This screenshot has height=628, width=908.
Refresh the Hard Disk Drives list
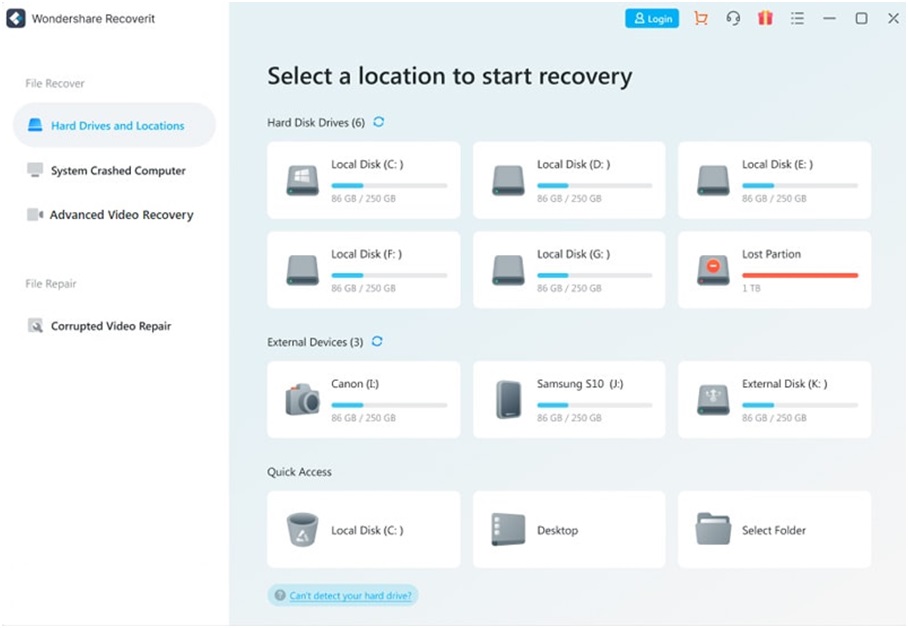[378, 122]
